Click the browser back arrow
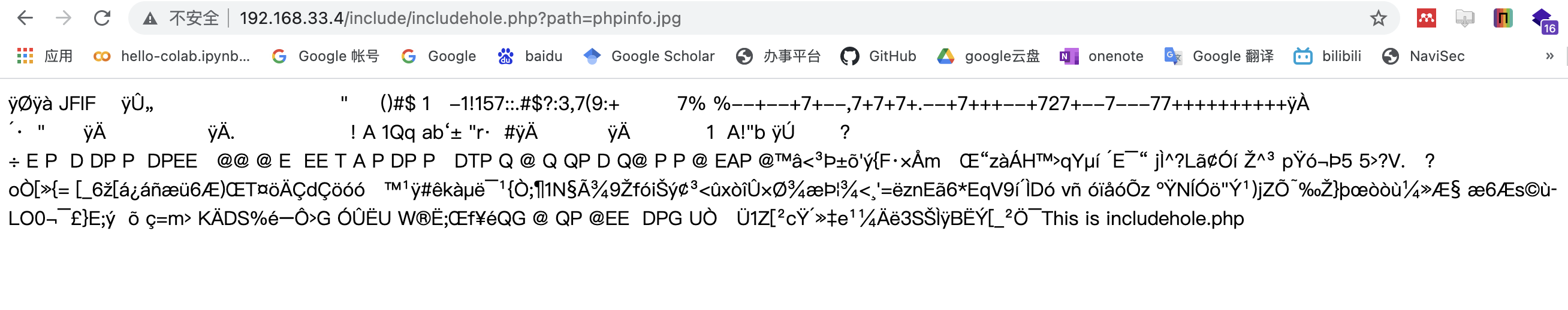Image resolution: width=1568 pixels, height=310 pixels. pyautogui.click(x=25, y=18)
